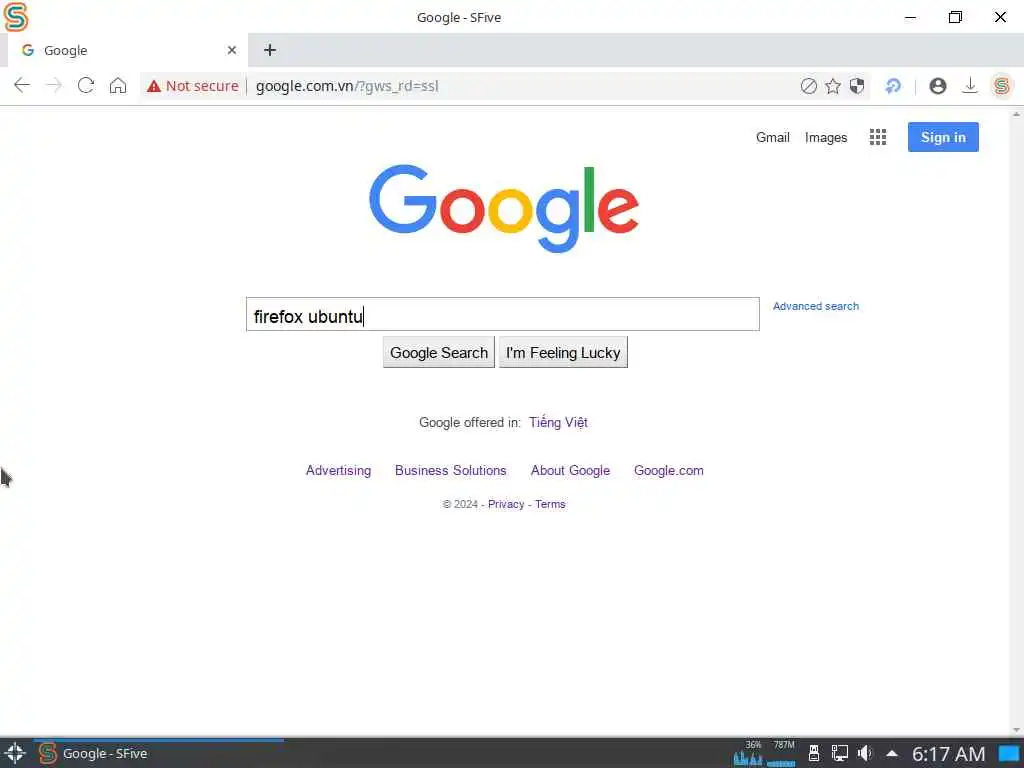Click the removable USB device tray icon
The height and width of the screenshot is (768, 1024).
pyautogui.click(x=814, y=754)
